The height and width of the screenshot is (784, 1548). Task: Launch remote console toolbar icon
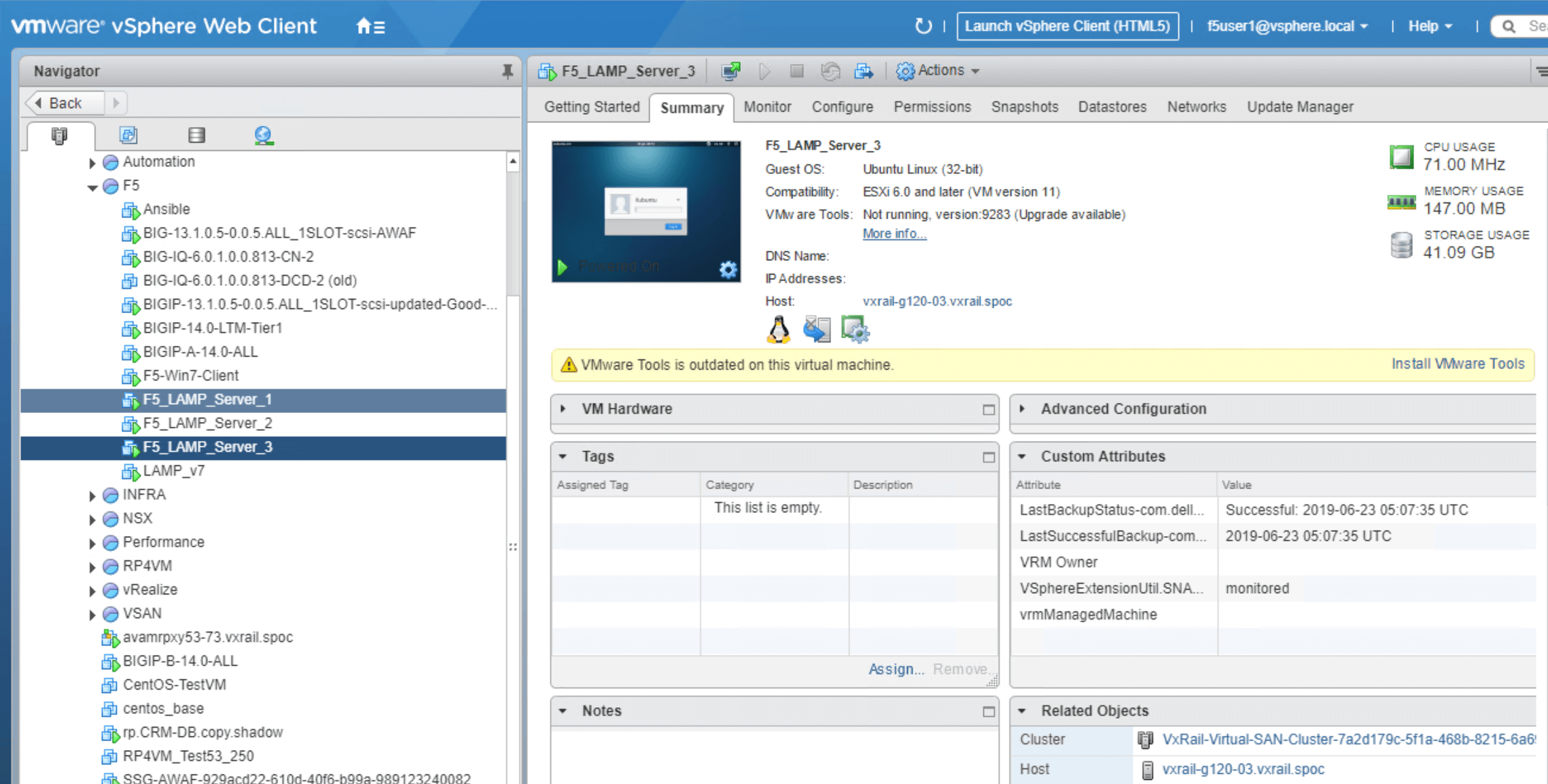click(731, 71)
